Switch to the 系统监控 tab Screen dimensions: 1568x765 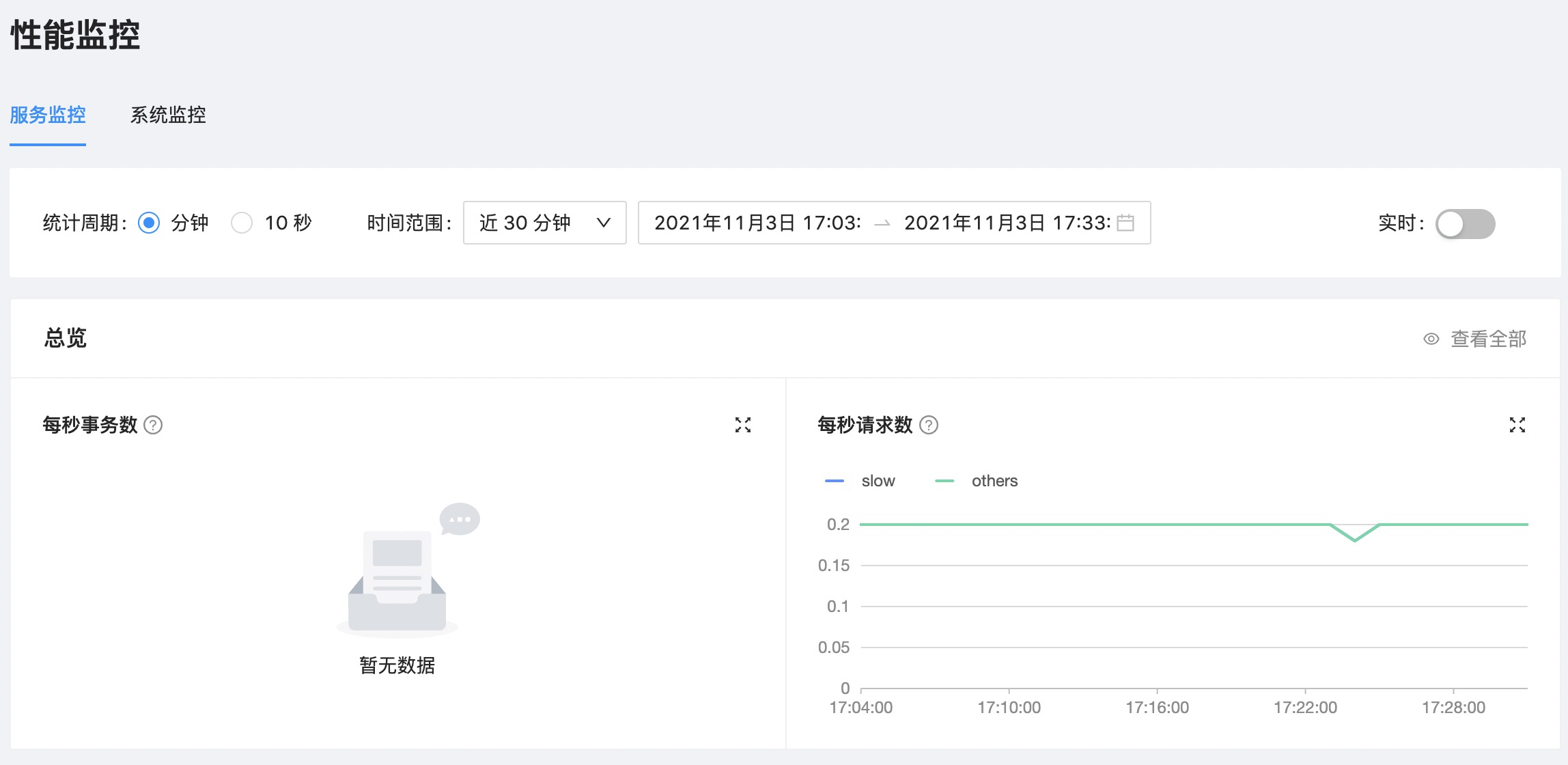pos(168,115)
